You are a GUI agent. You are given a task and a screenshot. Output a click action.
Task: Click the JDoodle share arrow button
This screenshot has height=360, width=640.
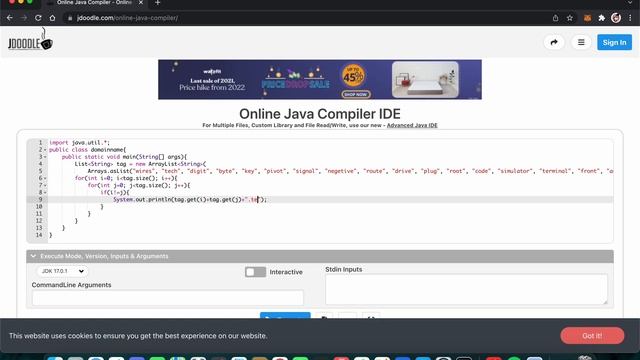click(554, 42)
